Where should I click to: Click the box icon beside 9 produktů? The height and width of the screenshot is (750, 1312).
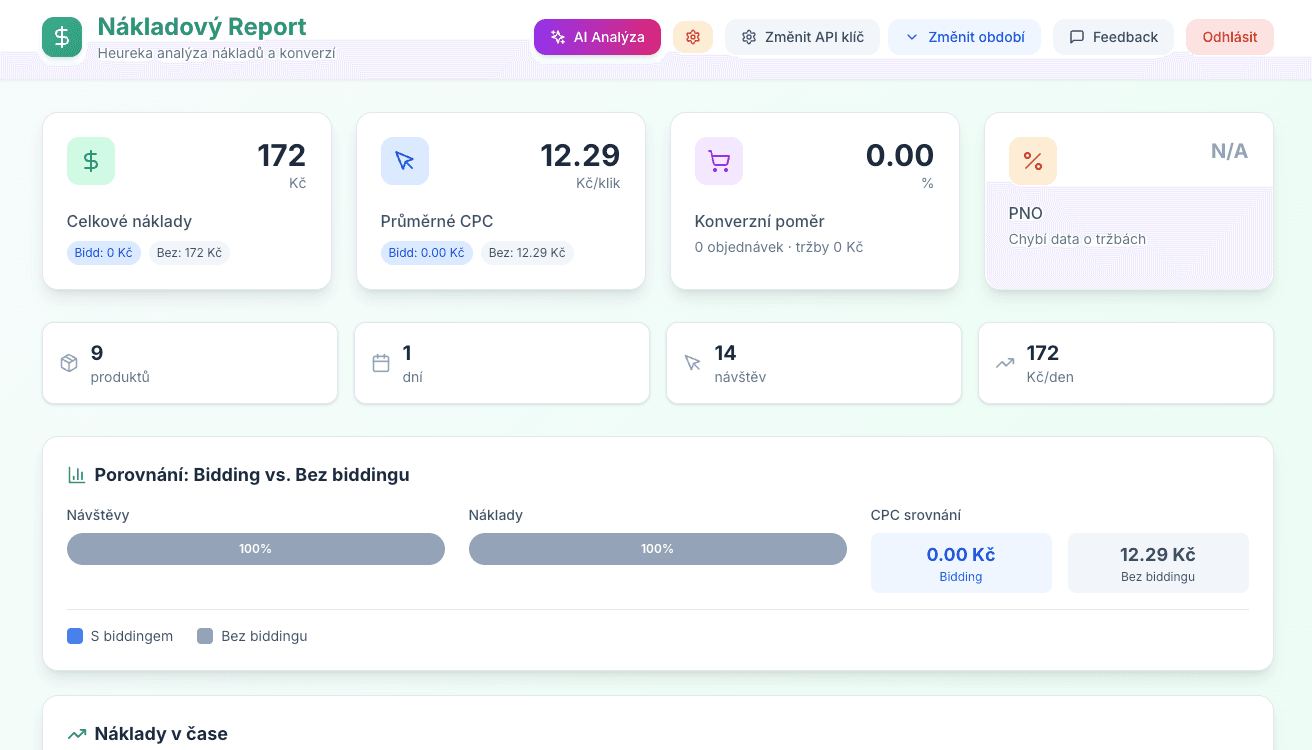(x=69, y=363)
